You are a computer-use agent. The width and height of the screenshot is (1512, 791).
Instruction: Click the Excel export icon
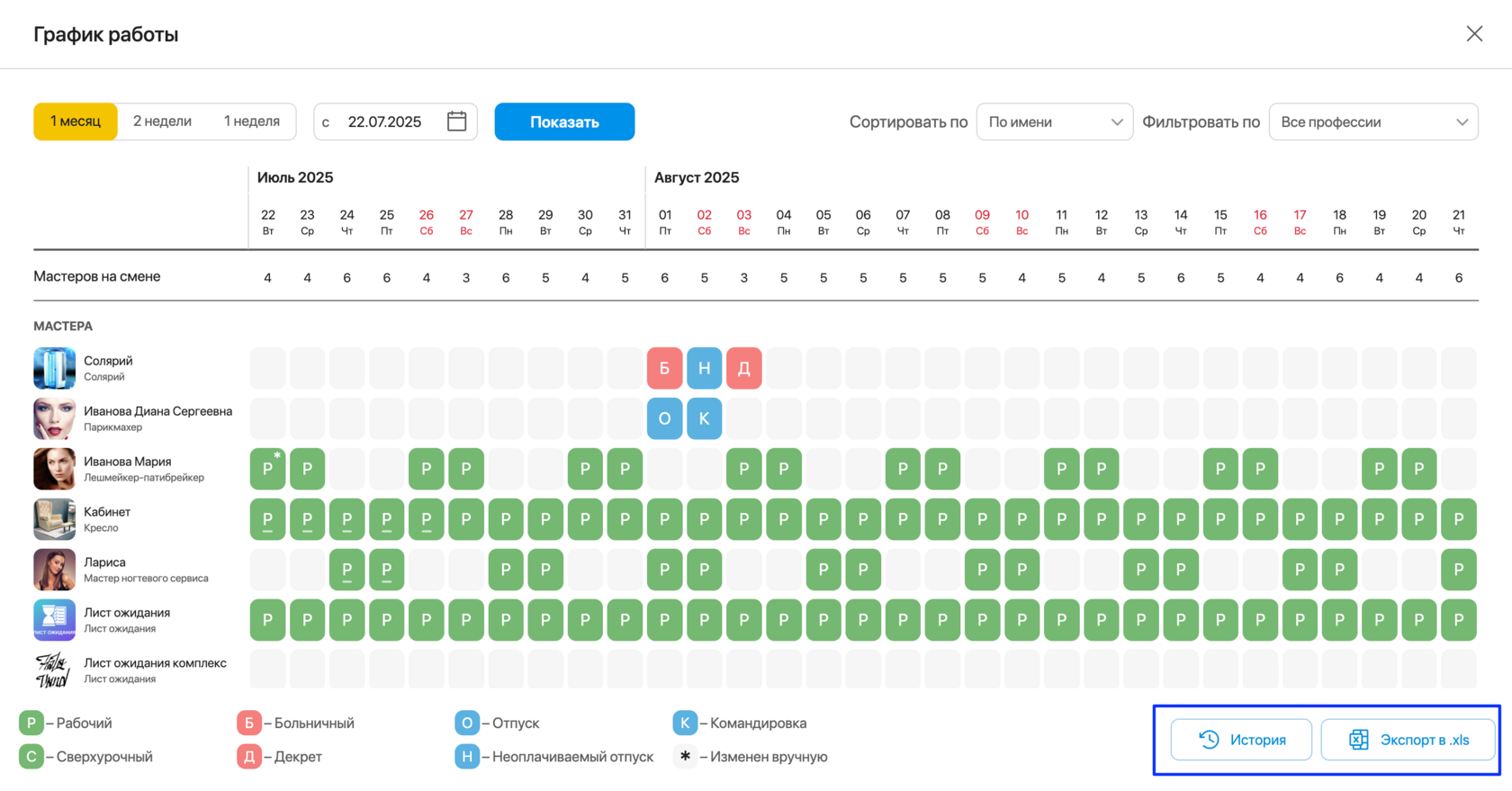point(1358,740)
